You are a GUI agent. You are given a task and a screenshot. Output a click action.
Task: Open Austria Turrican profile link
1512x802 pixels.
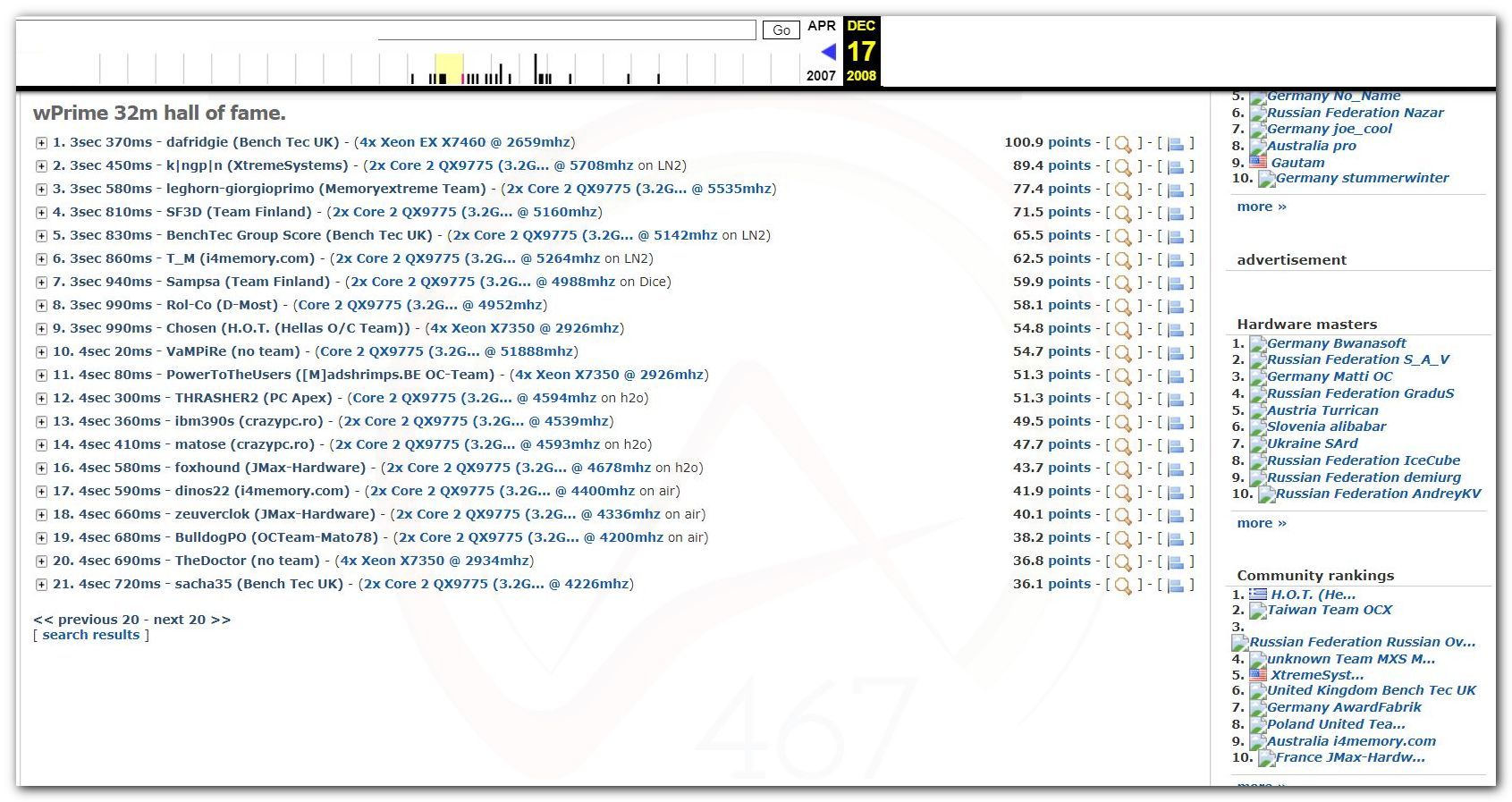(1322, 410)
